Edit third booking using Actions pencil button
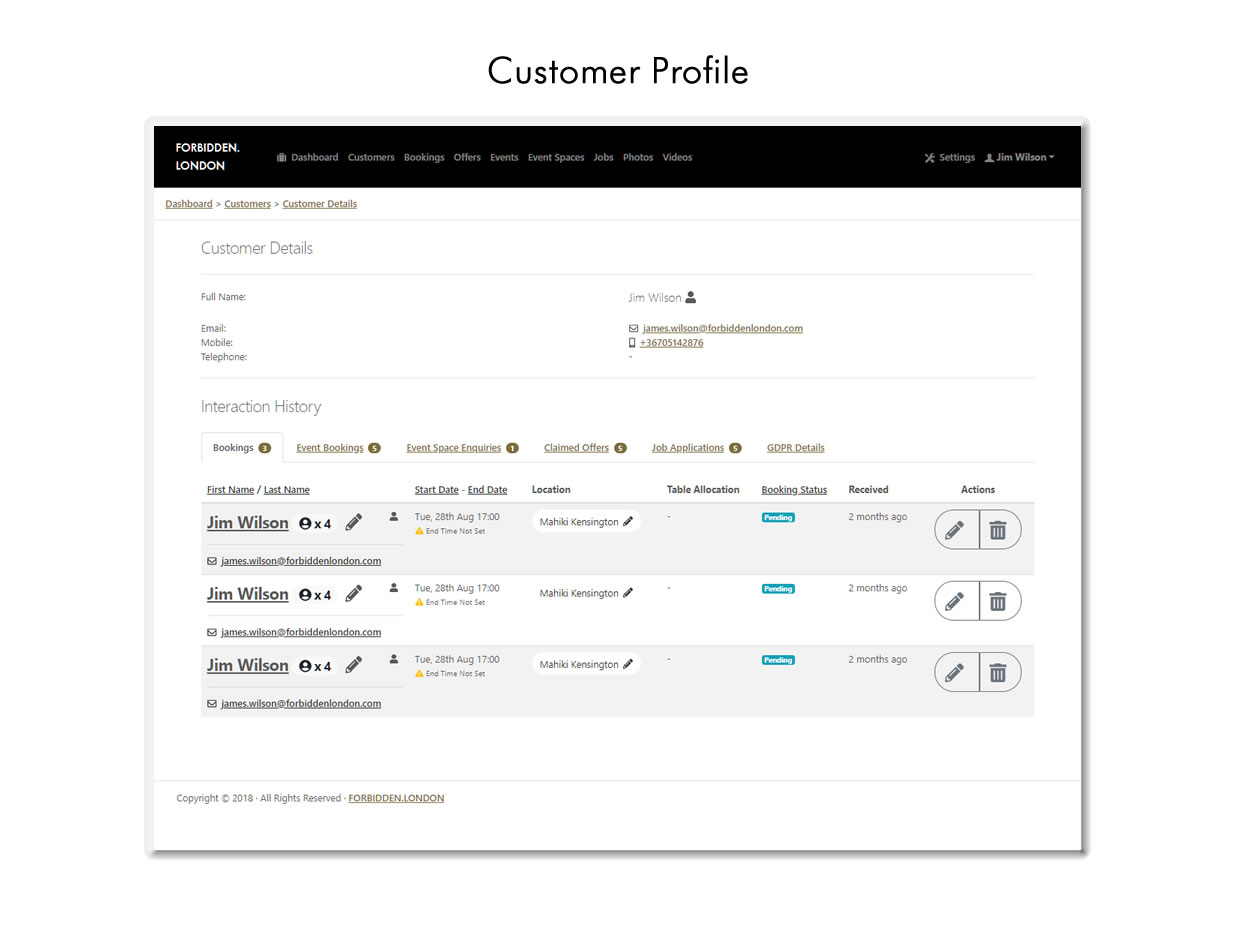The width and height of the screenshot is (1235, 925). coord(956,672)
